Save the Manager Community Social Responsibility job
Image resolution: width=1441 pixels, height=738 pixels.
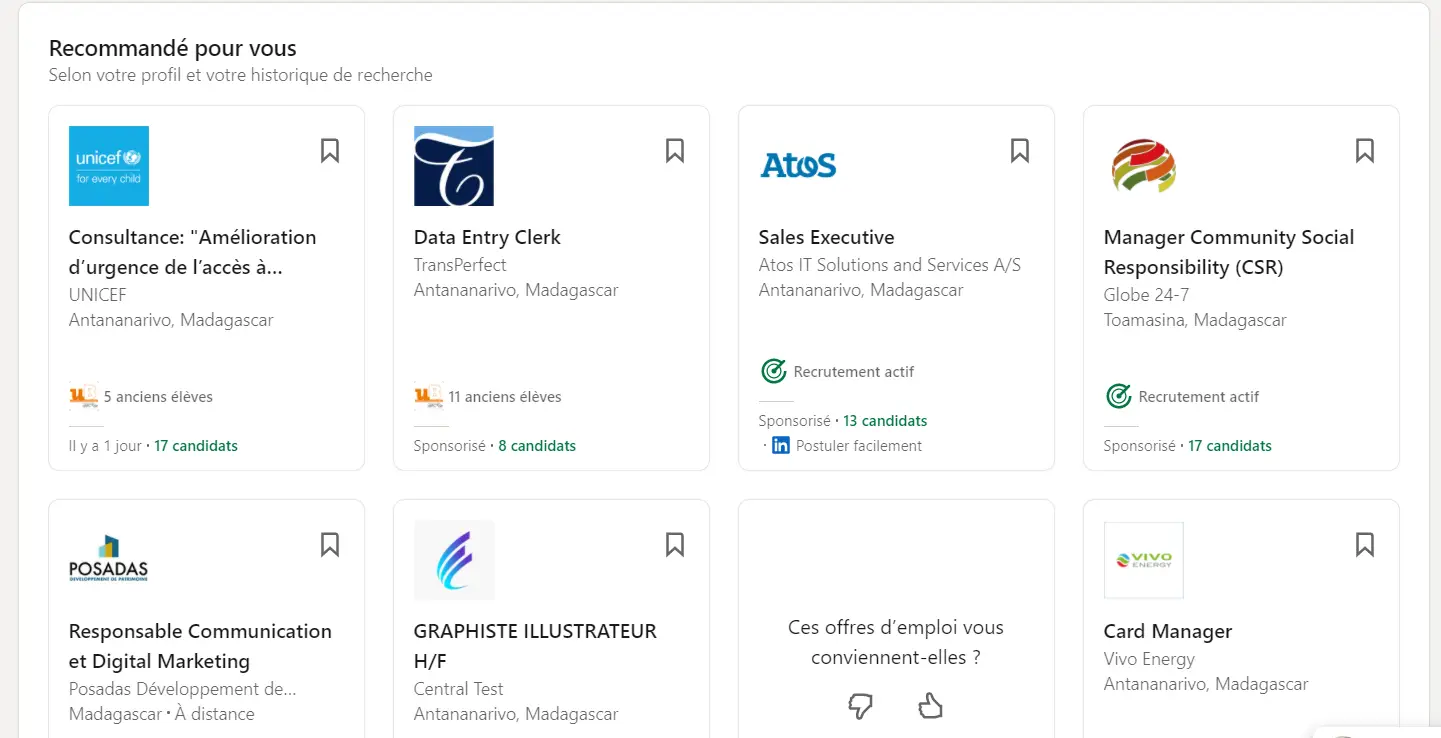point(1365,151)
